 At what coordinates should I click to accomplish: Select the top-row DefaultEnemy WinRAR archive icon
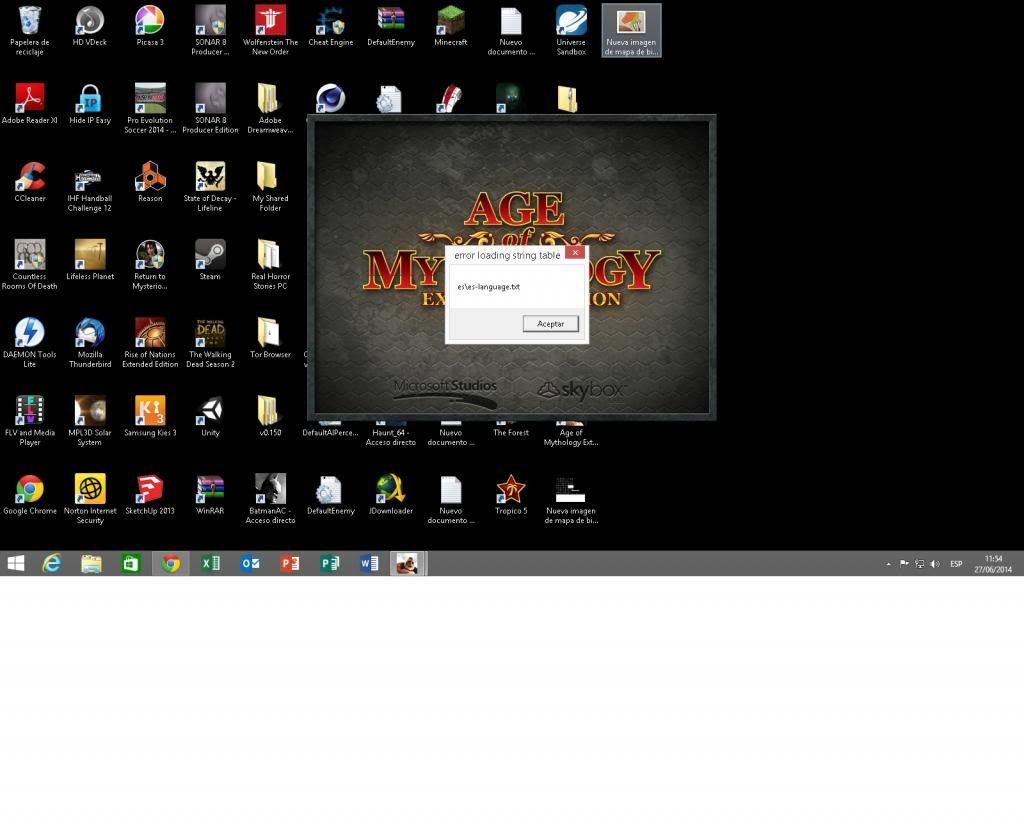[391, 26]
